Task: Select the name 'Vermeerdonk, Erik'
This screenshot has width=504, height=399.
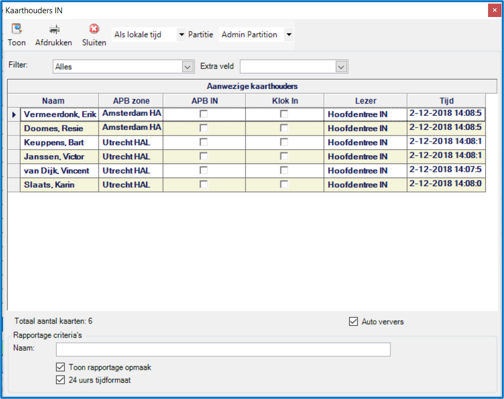Action: [60, 114]
